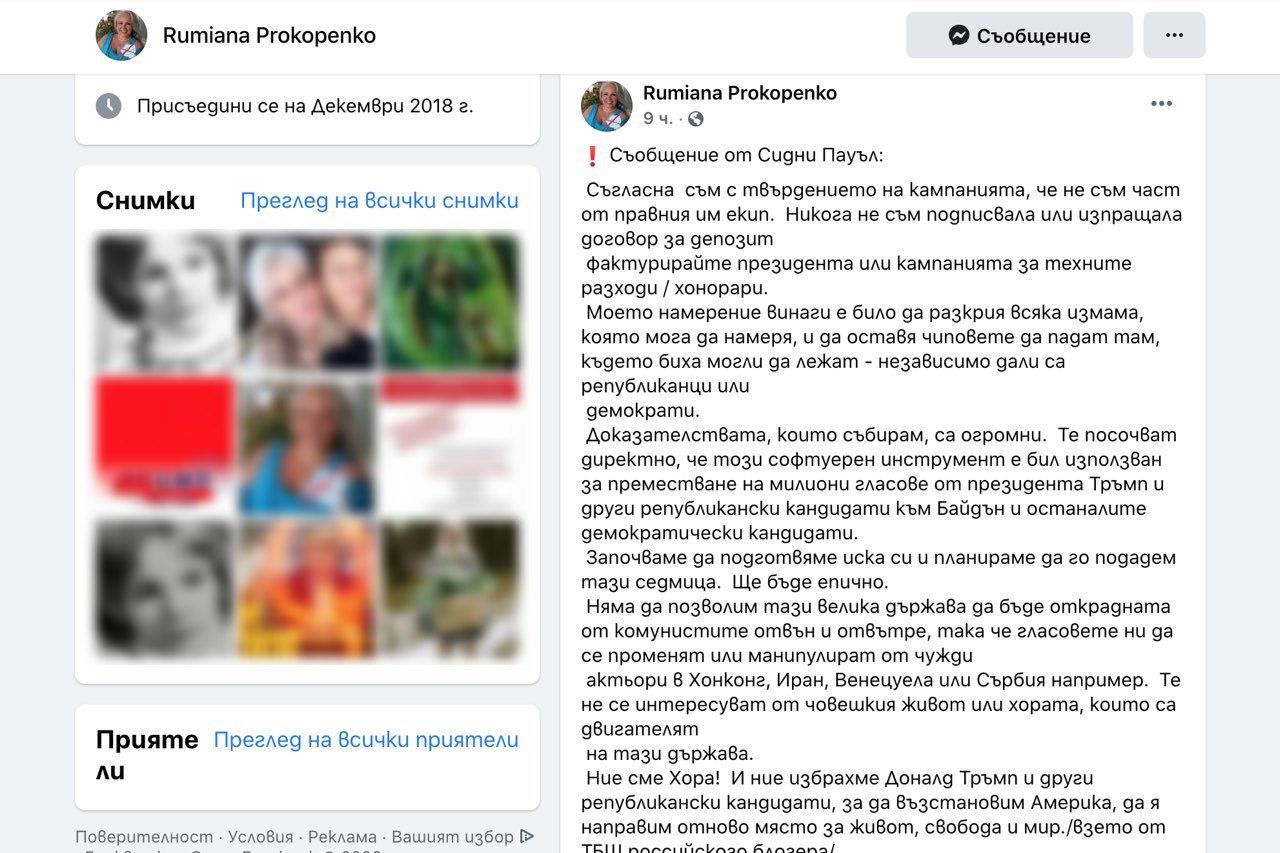Open the solid red photo thumbnail

[165, 446]
